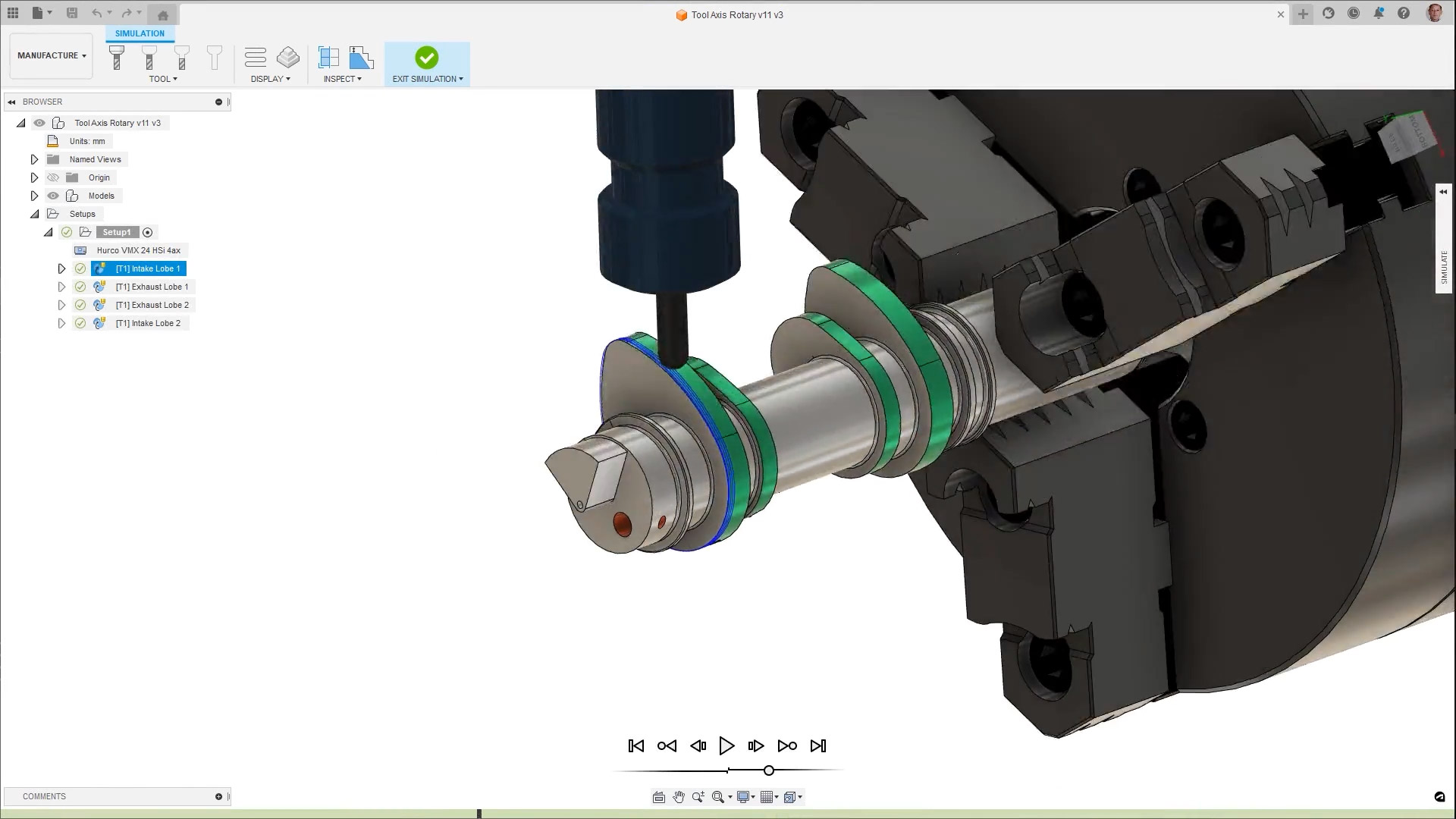Open the notifications bell

pos(1379,14)
